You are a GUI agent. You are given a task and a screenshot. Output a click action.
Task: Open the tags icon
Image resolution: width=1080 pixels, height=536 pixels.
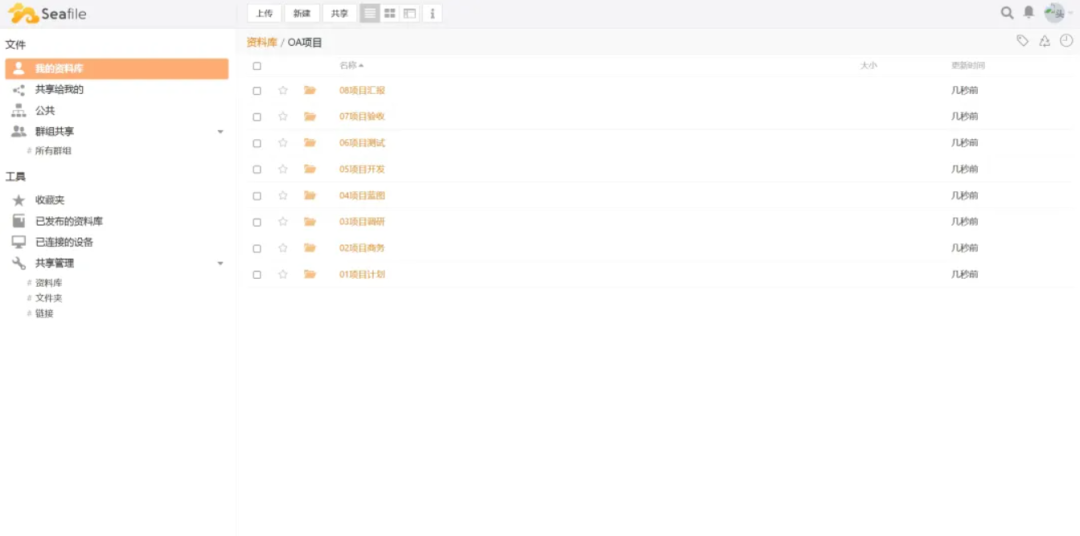(x=1022, y=41)
